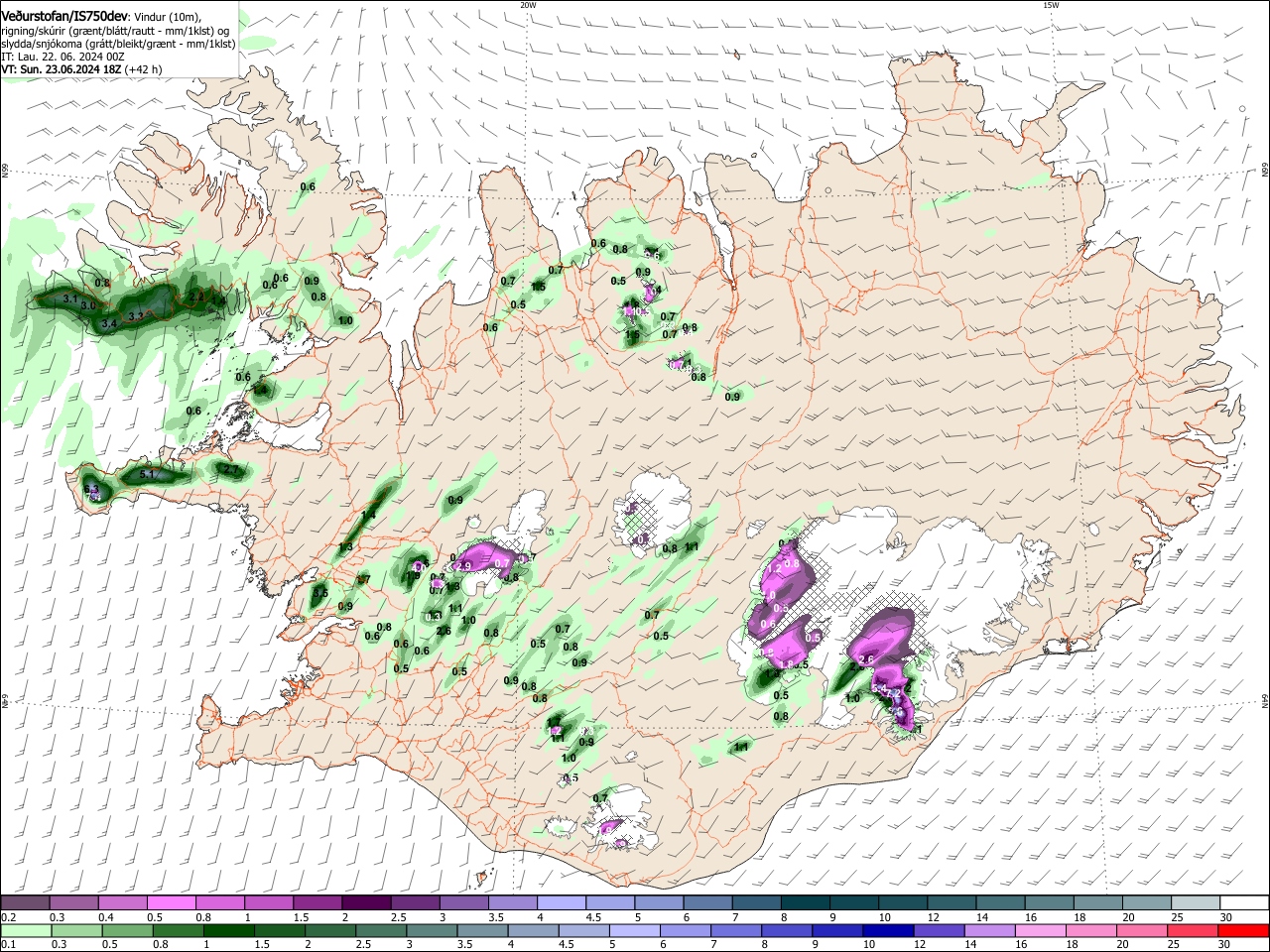1270x952 pixels.
Task: Click the rigning/skúrir legend description line
Action: [115, 31]
